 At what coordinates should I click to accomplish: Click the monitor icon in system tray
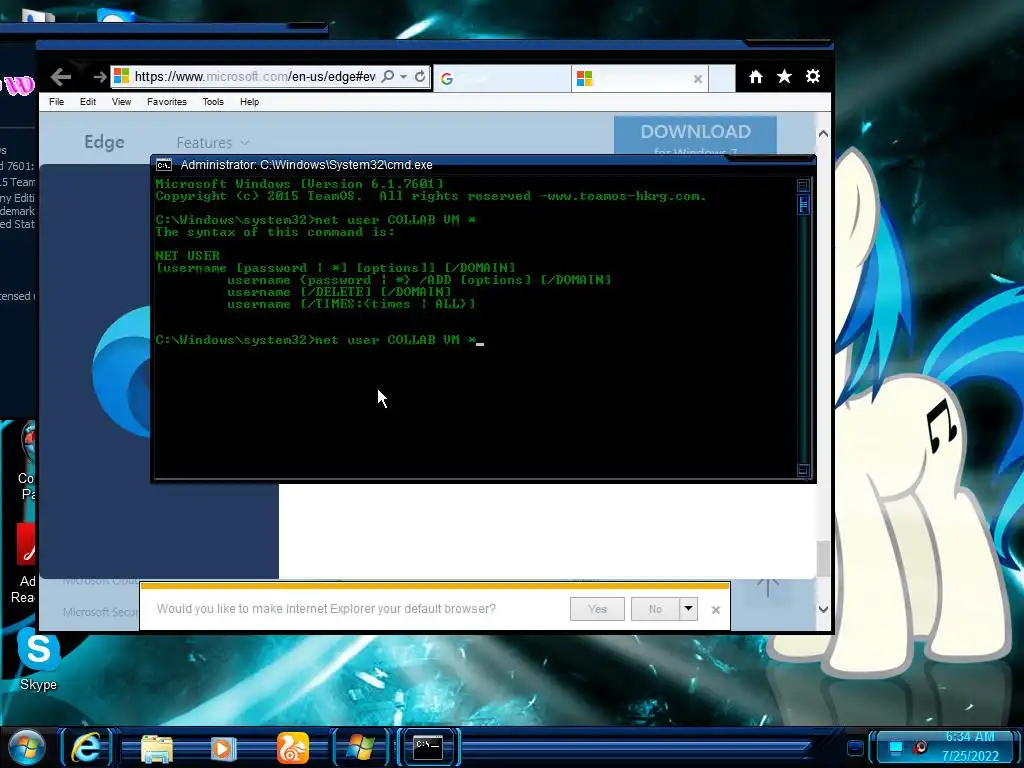pos(897,747)
